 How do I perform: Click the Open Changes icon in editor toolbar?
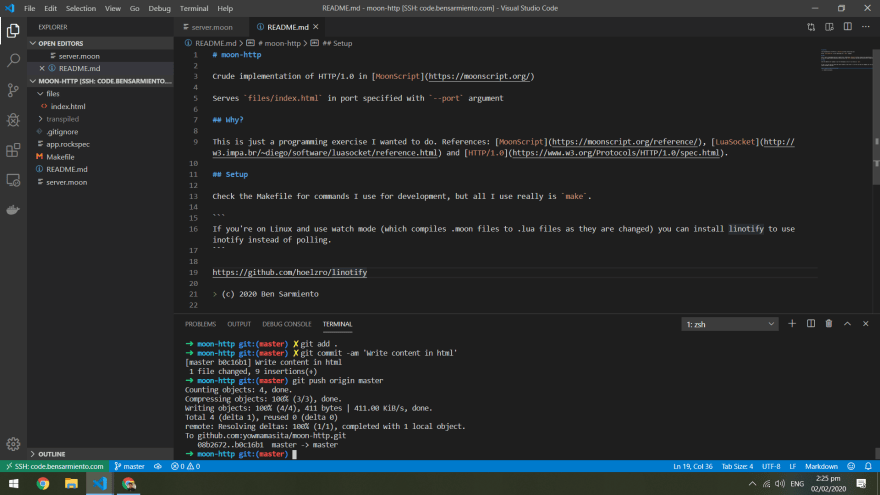pyautogui.click(x=811, y=27)
